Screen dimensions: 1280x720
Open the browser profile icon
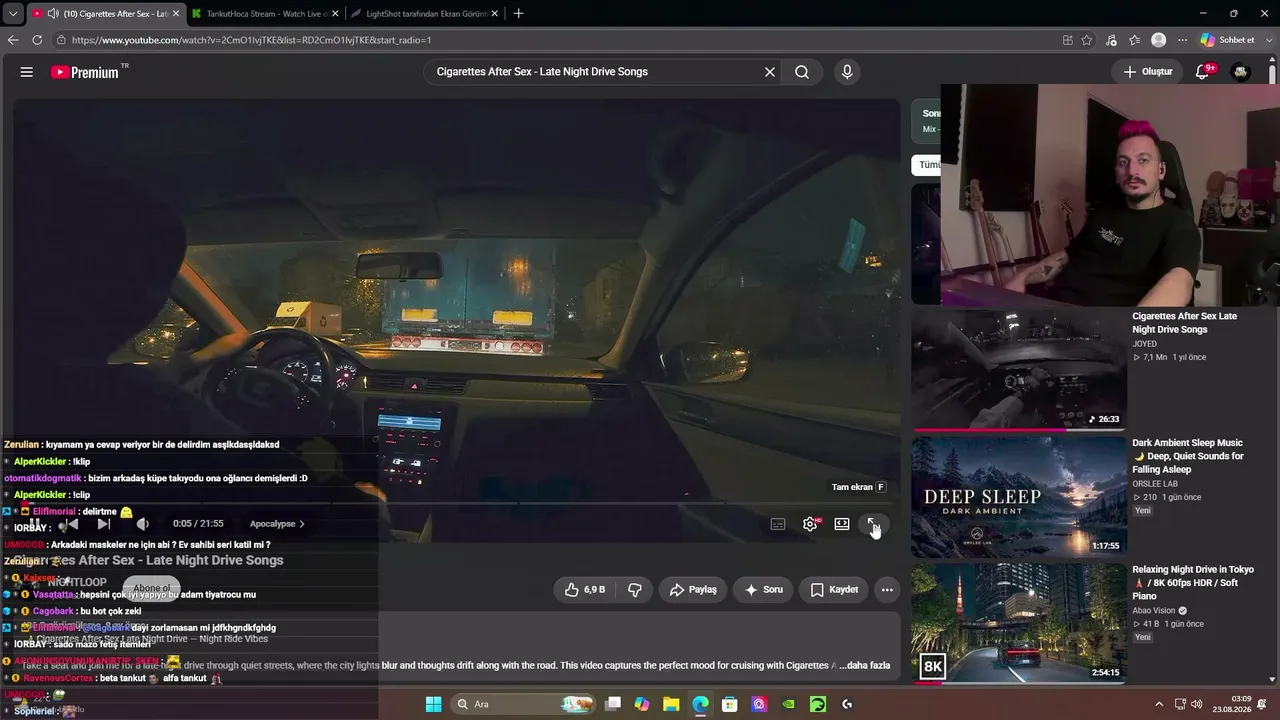[1159, 40]
